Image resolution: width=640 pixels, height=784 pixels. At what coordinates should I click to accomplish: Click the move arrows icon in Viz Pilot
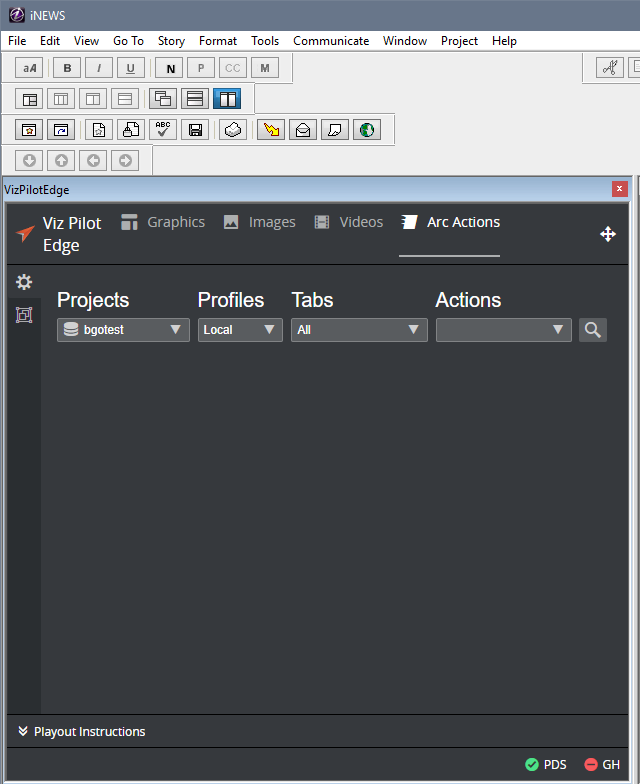tap(608, 234)
